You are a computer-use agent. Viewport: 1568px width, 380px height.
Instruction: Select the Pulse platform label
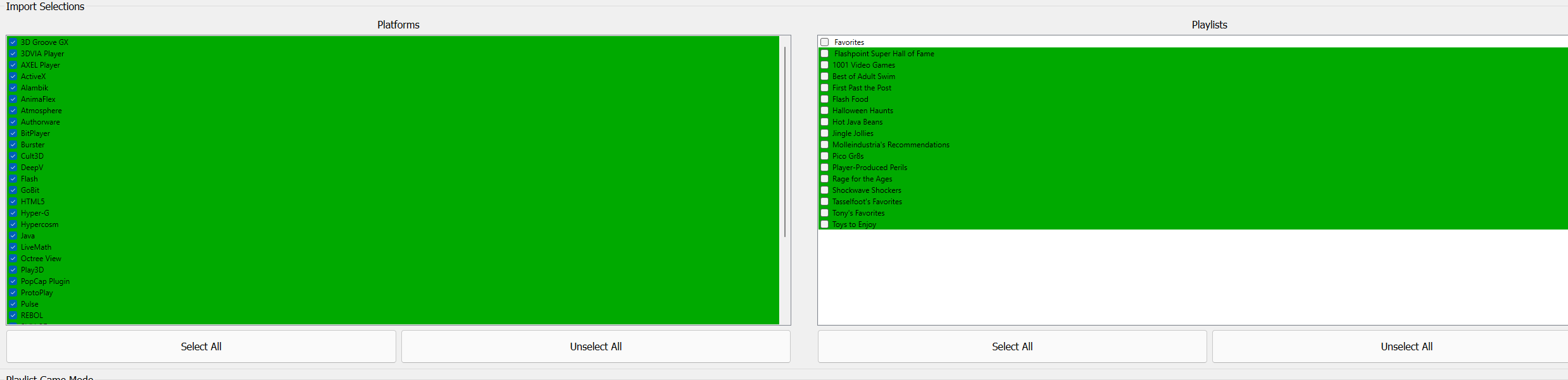click(x=30, y=304)
